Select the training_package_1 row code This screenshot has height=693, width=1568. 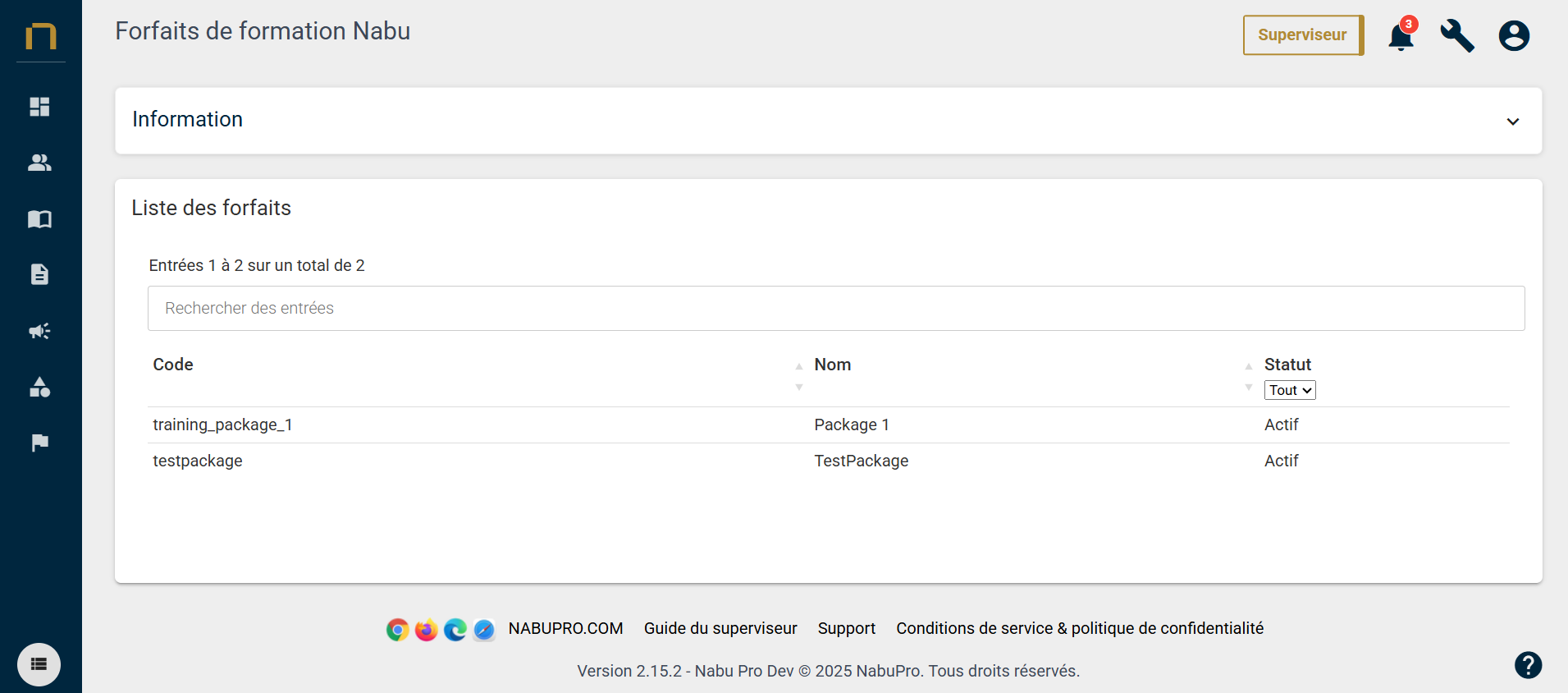[222, 425]
